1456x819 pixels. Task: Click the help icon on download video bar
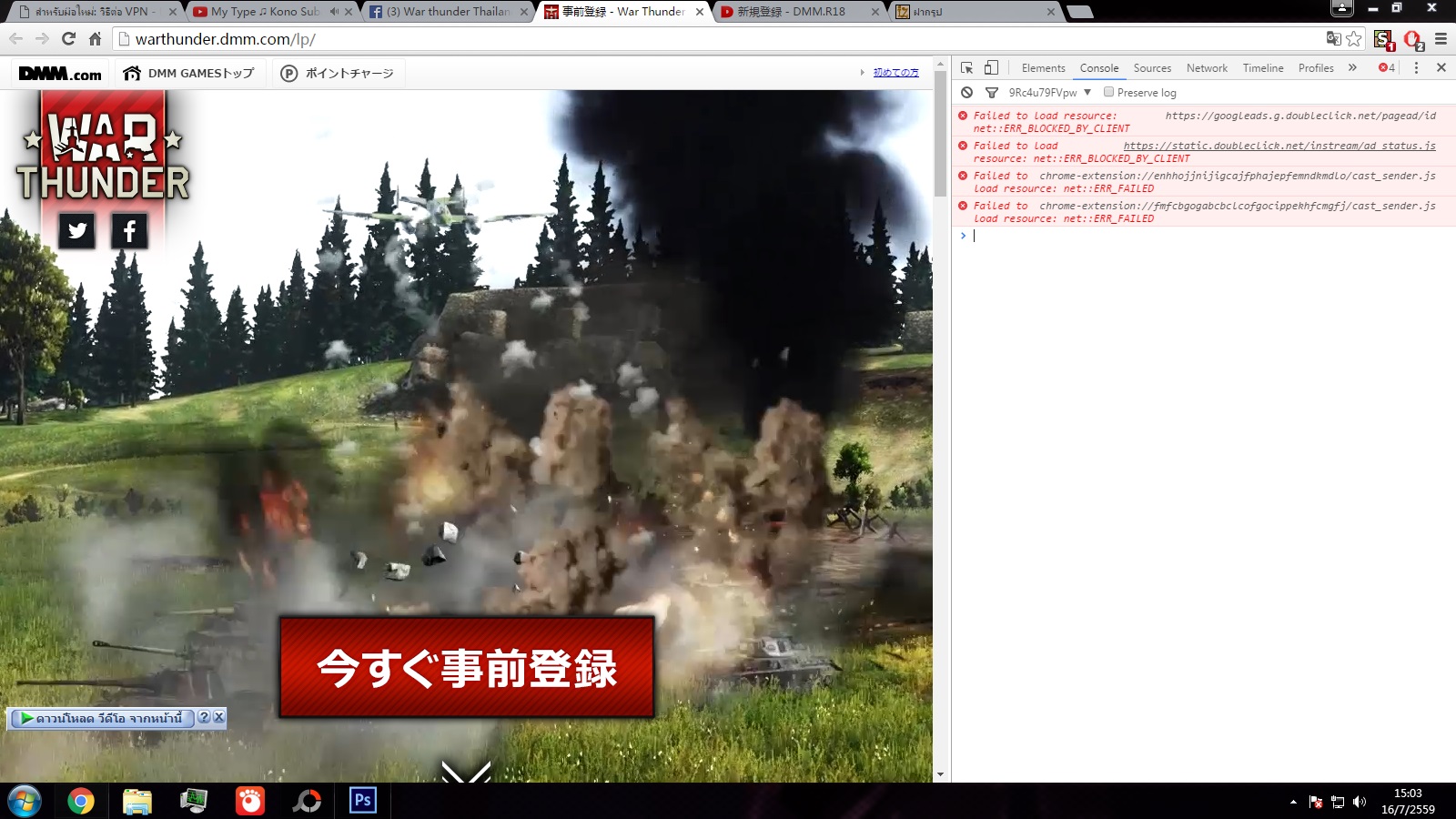click(x=204, y=717)
